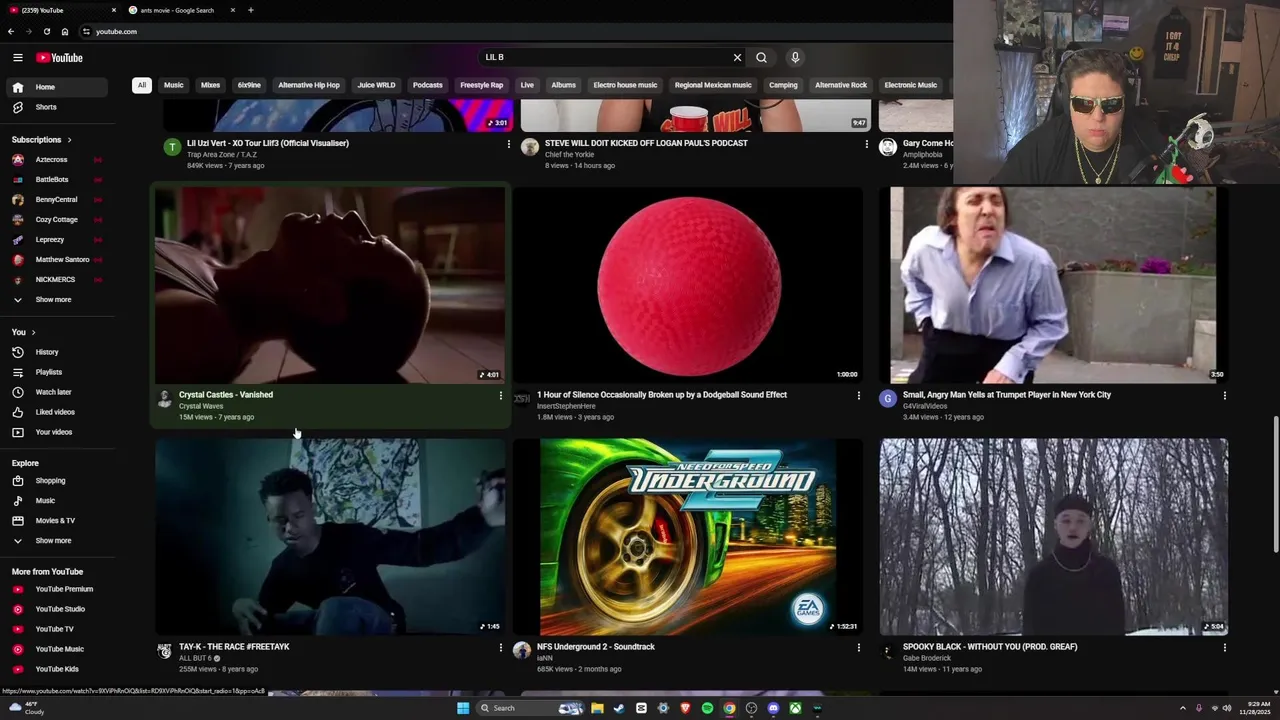Open NICKMERCS subscription channel

[58, 280]
